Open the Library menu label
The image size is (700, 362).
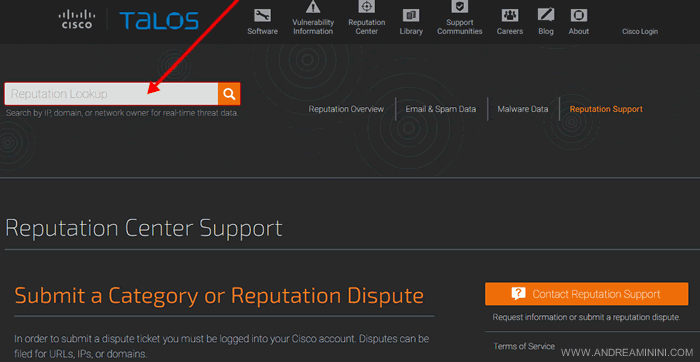[411, 31]
